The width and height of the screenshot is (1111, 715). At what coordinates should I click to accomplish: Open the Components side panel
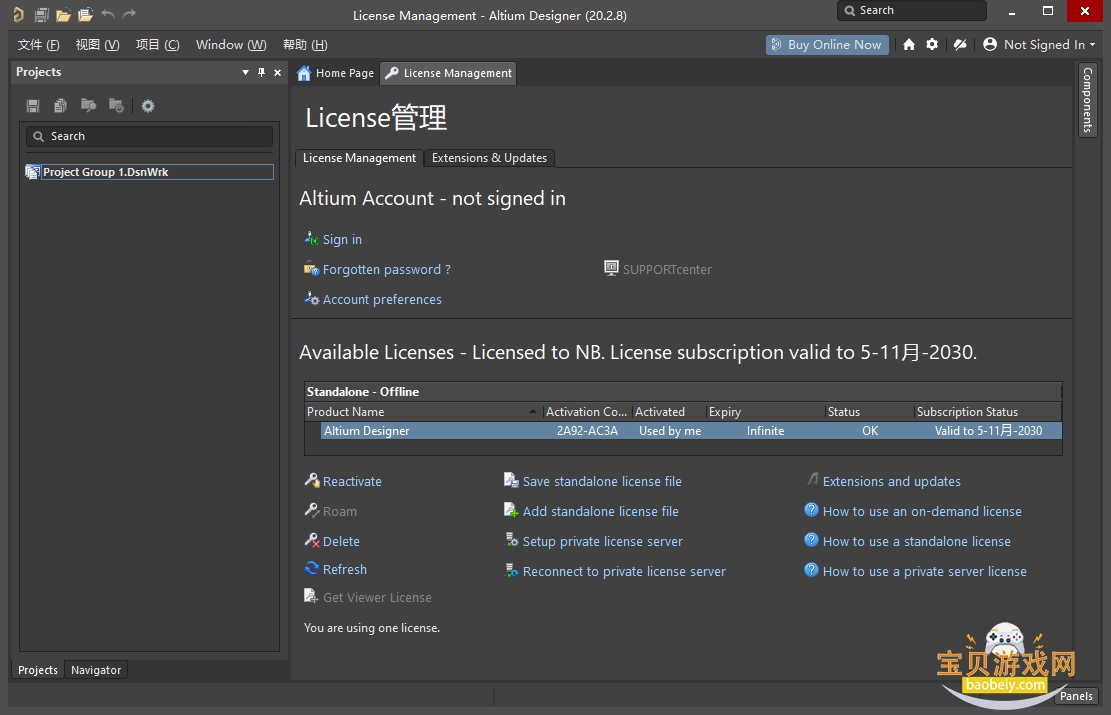pos(1088,100)
